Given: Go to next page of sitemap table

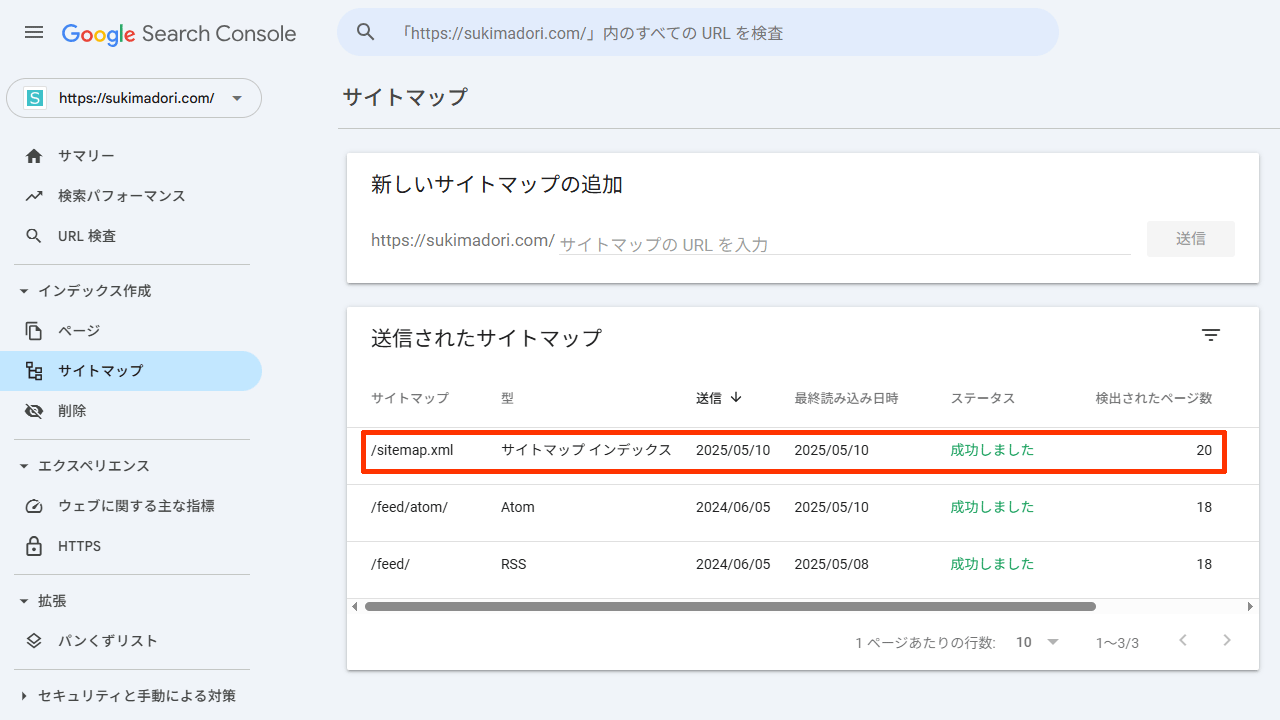Looking at the screenshot, I should click(1227, 640).
